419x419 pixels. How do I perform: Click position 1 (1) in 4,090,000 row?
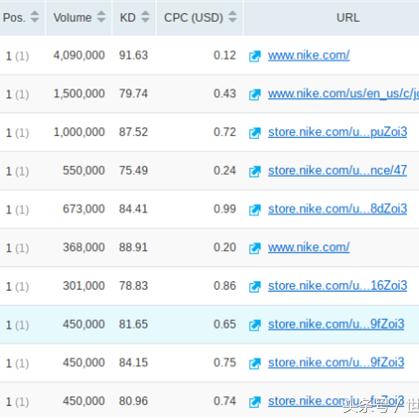tap(17, 56)
